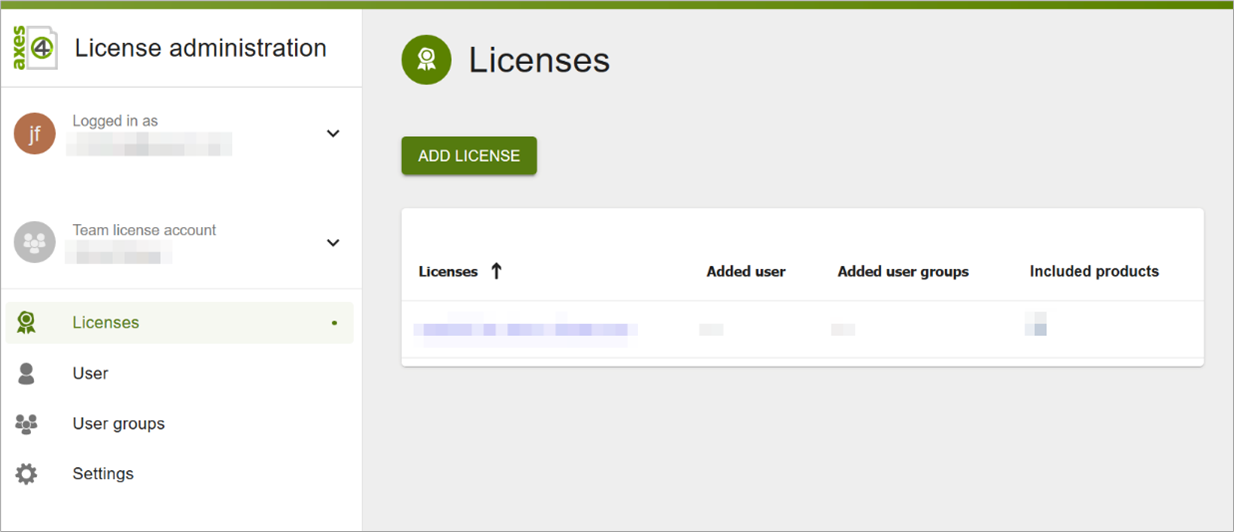Open the Licenses menu item

[180, 323]
